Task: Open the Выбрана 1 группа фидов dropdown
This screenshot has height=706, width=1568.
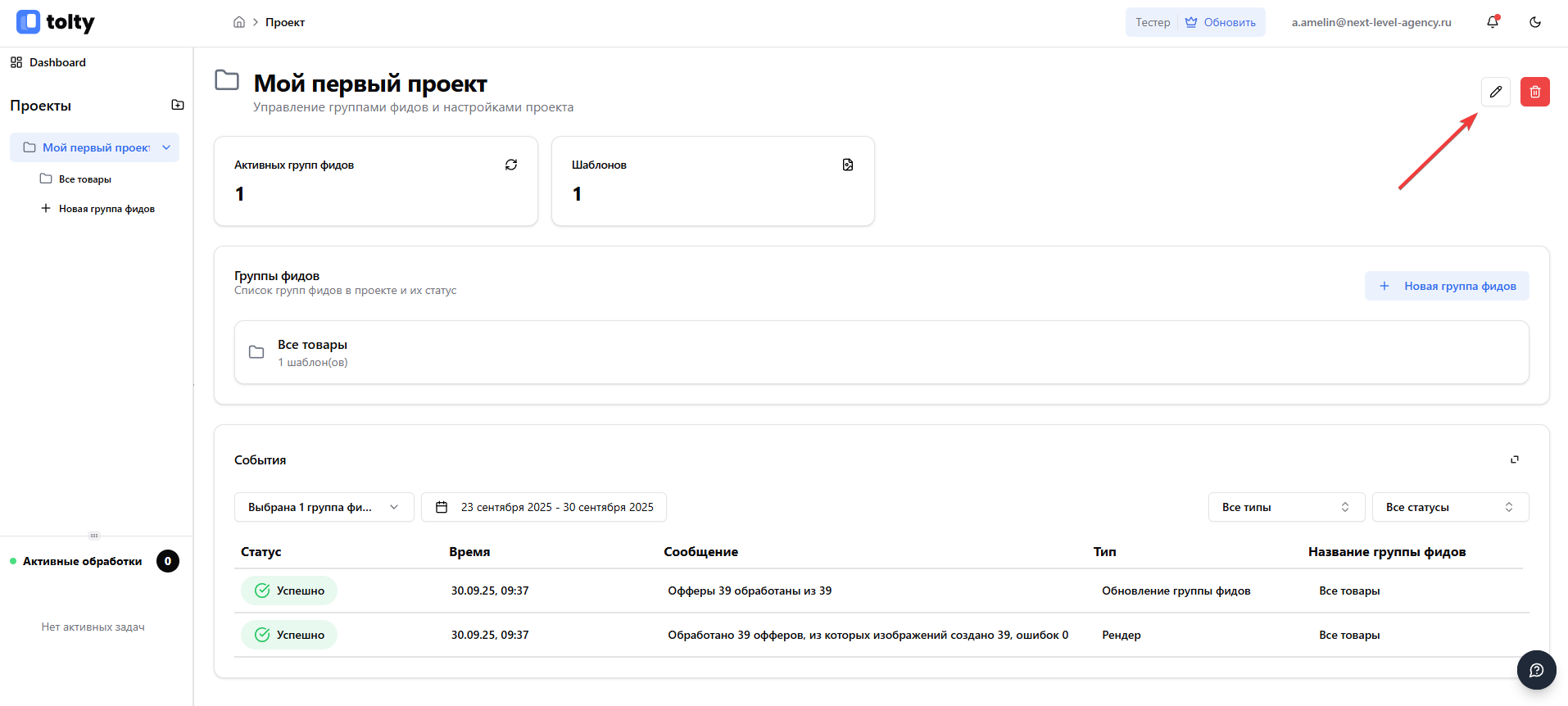Action: coord(324,507)
